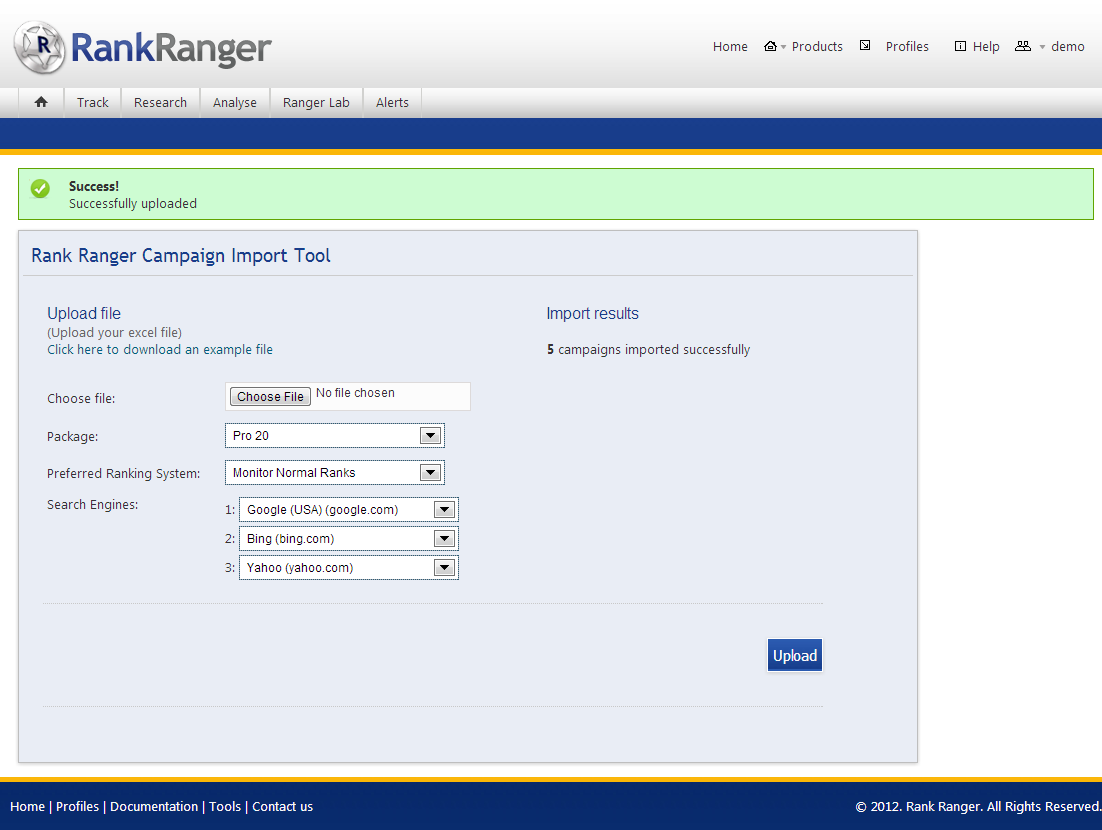Open search engine 2 dropdown showing Bing
The image size is (1102, 830).
click(x=348, y=539)
